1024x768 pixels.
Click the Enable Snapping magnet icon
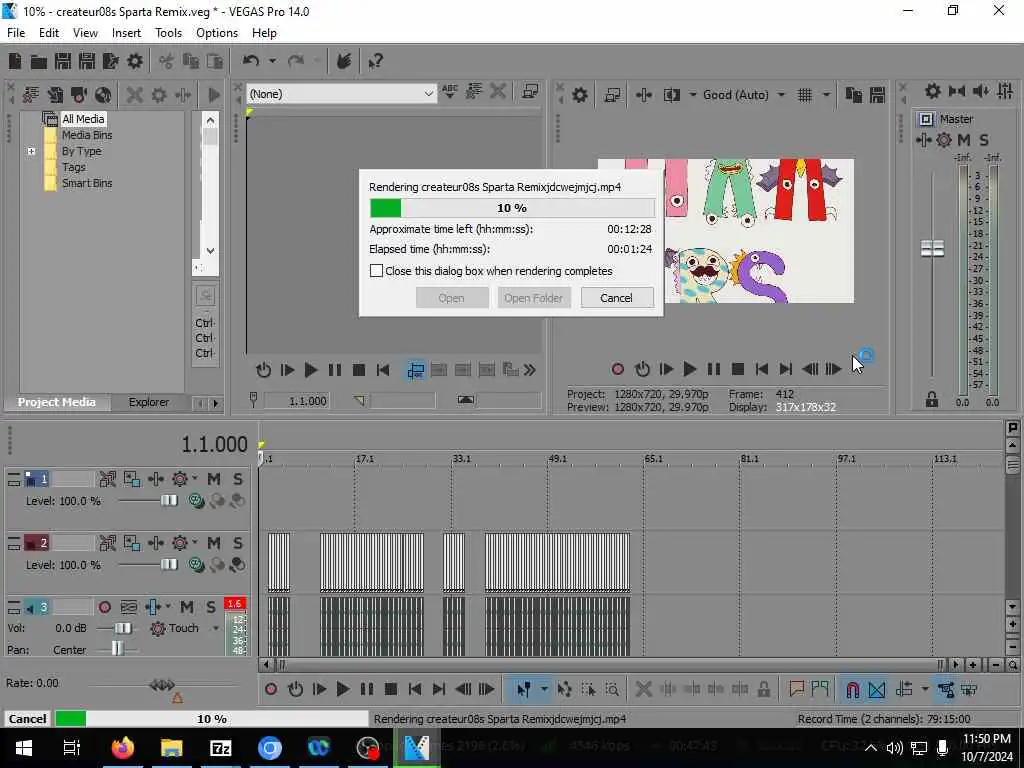[853, 690]
